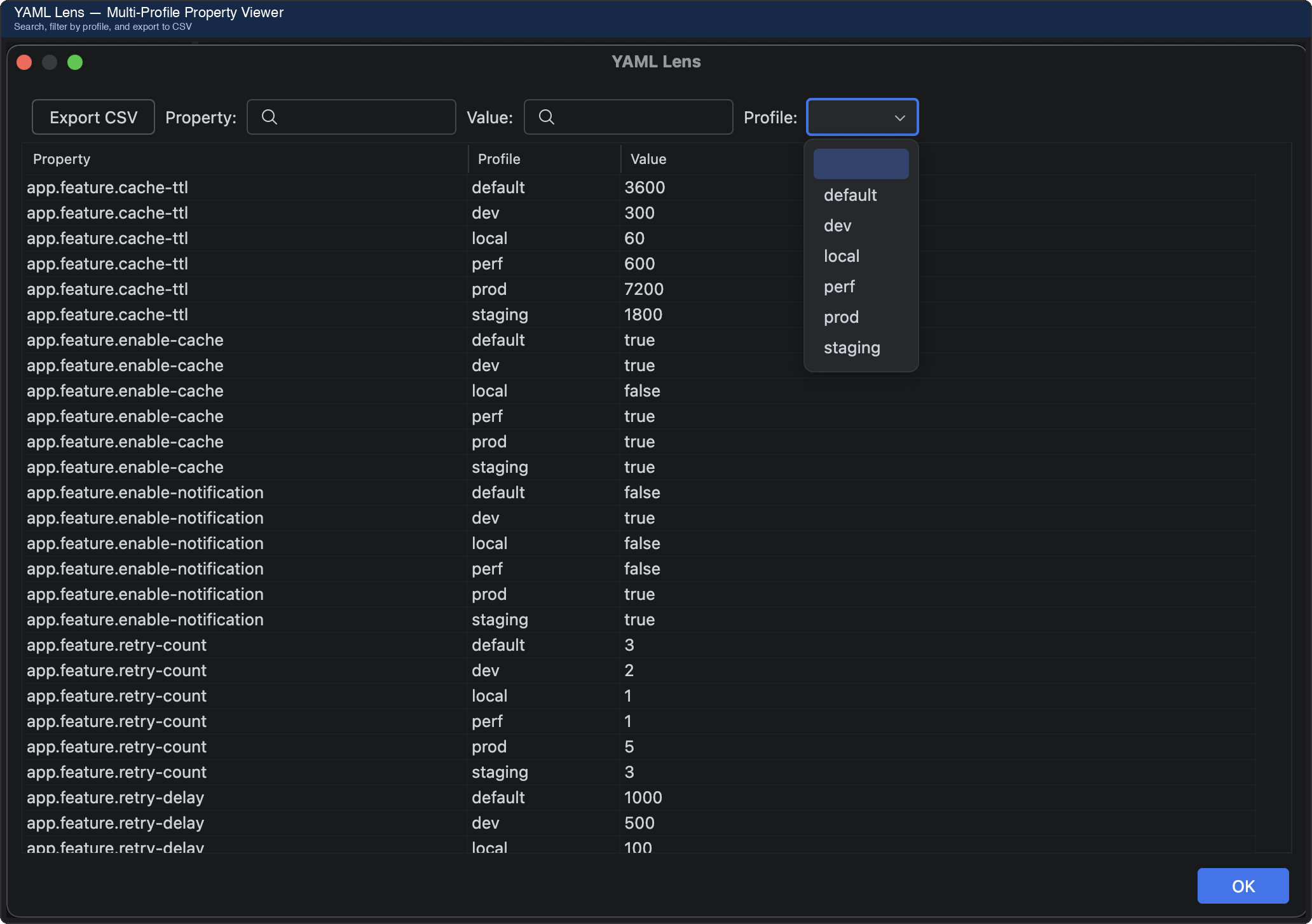The image size is (1312, 924).
Task: Click the Profile column header
Action: click(x=498, y=159)
